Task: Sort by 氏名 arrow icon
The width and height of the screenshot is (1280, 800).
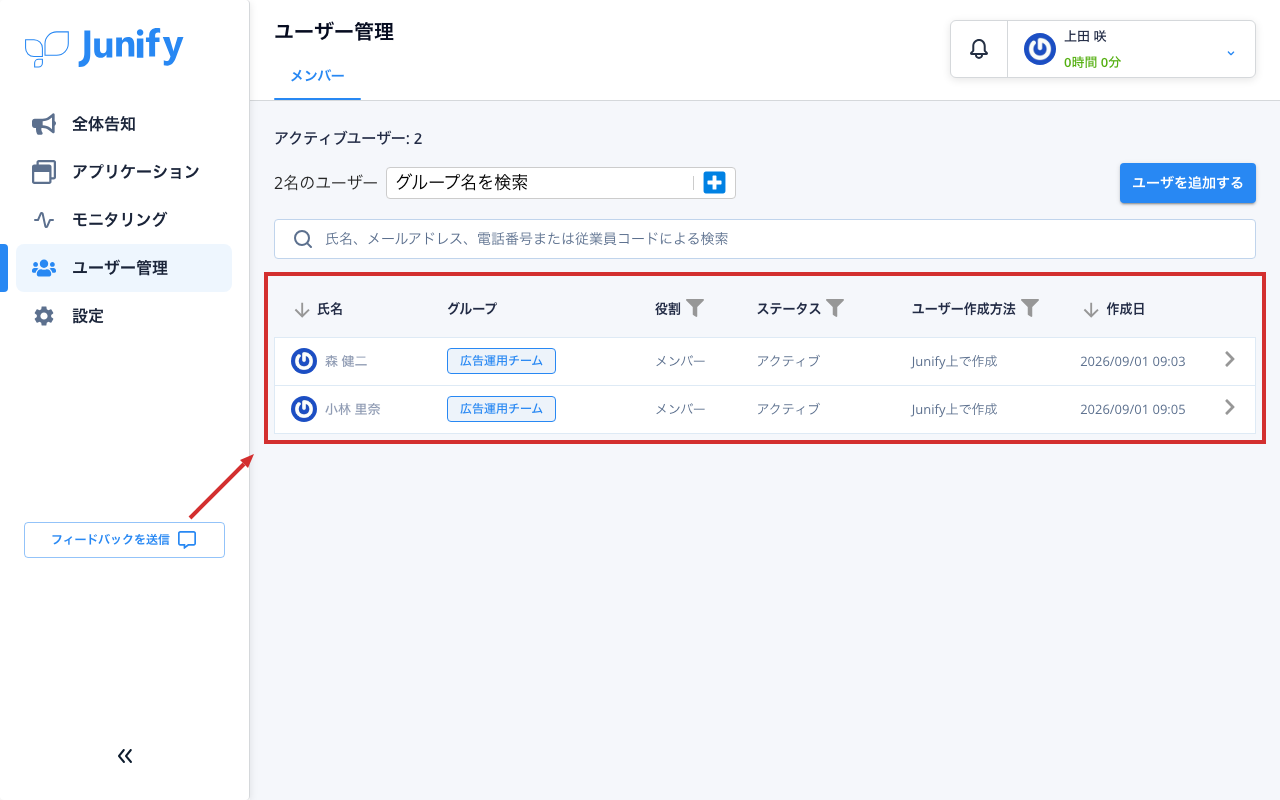Action: (x=302, y=310)
